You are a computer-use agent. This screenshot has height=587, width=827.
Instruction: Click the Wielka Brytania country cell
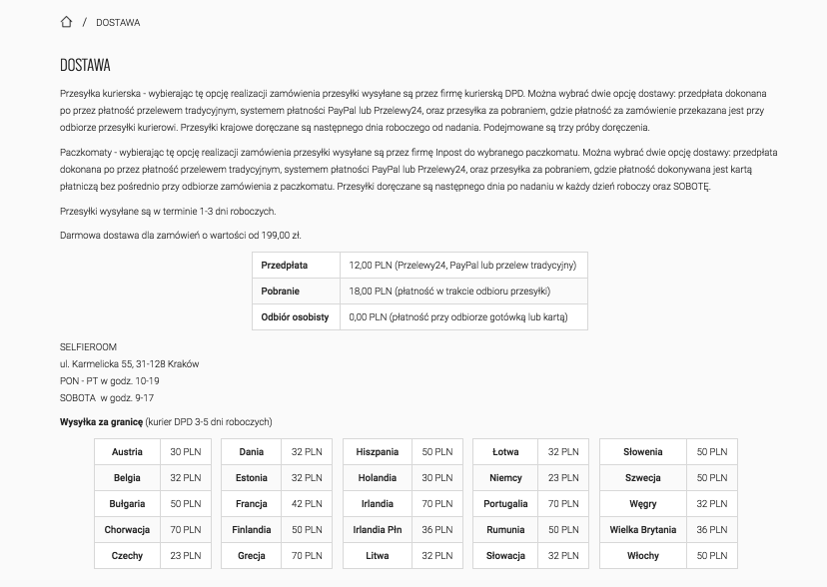point(643,530)
